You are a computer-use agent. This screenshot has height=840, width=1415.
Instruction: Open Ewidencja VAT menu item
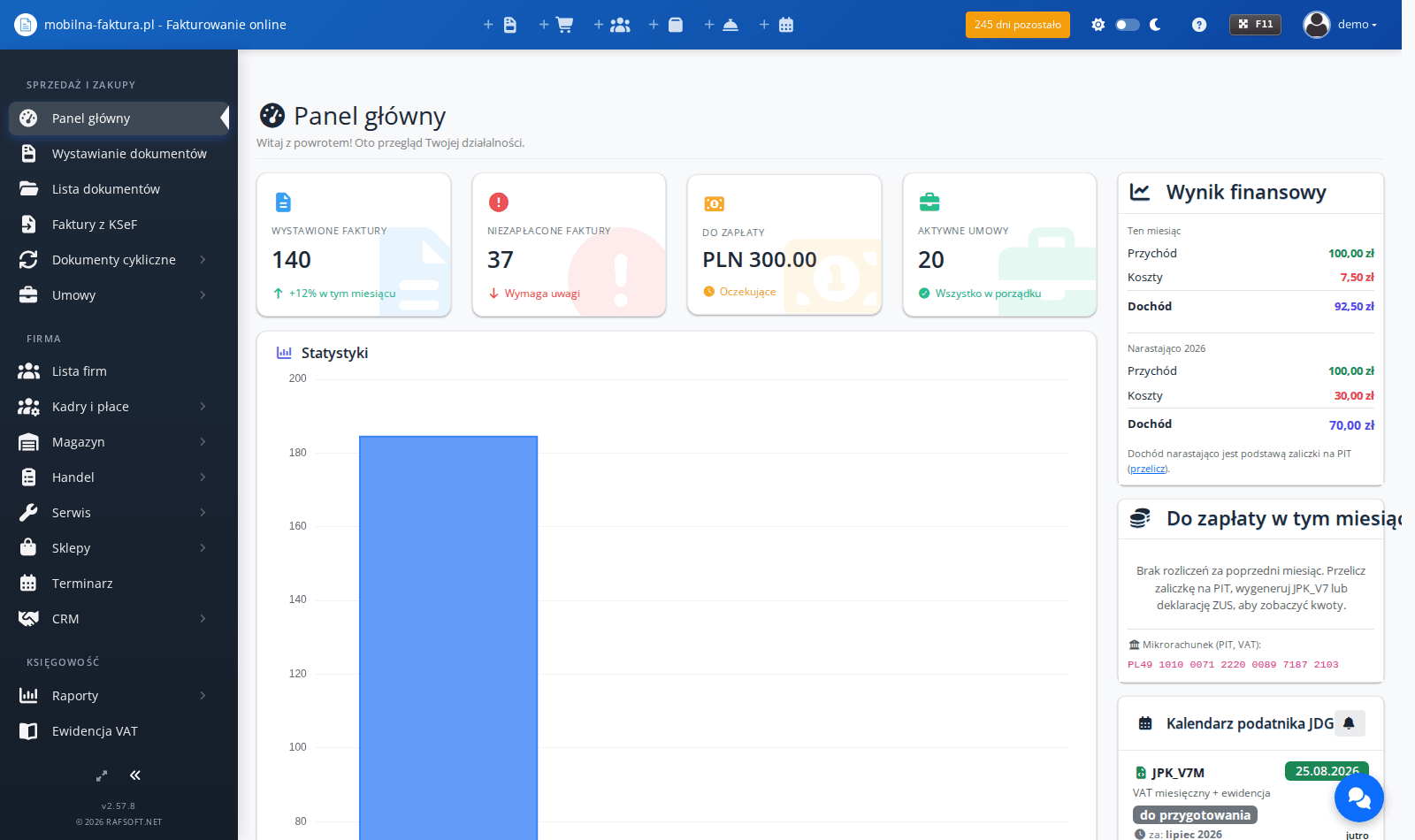tap(119, 731)
